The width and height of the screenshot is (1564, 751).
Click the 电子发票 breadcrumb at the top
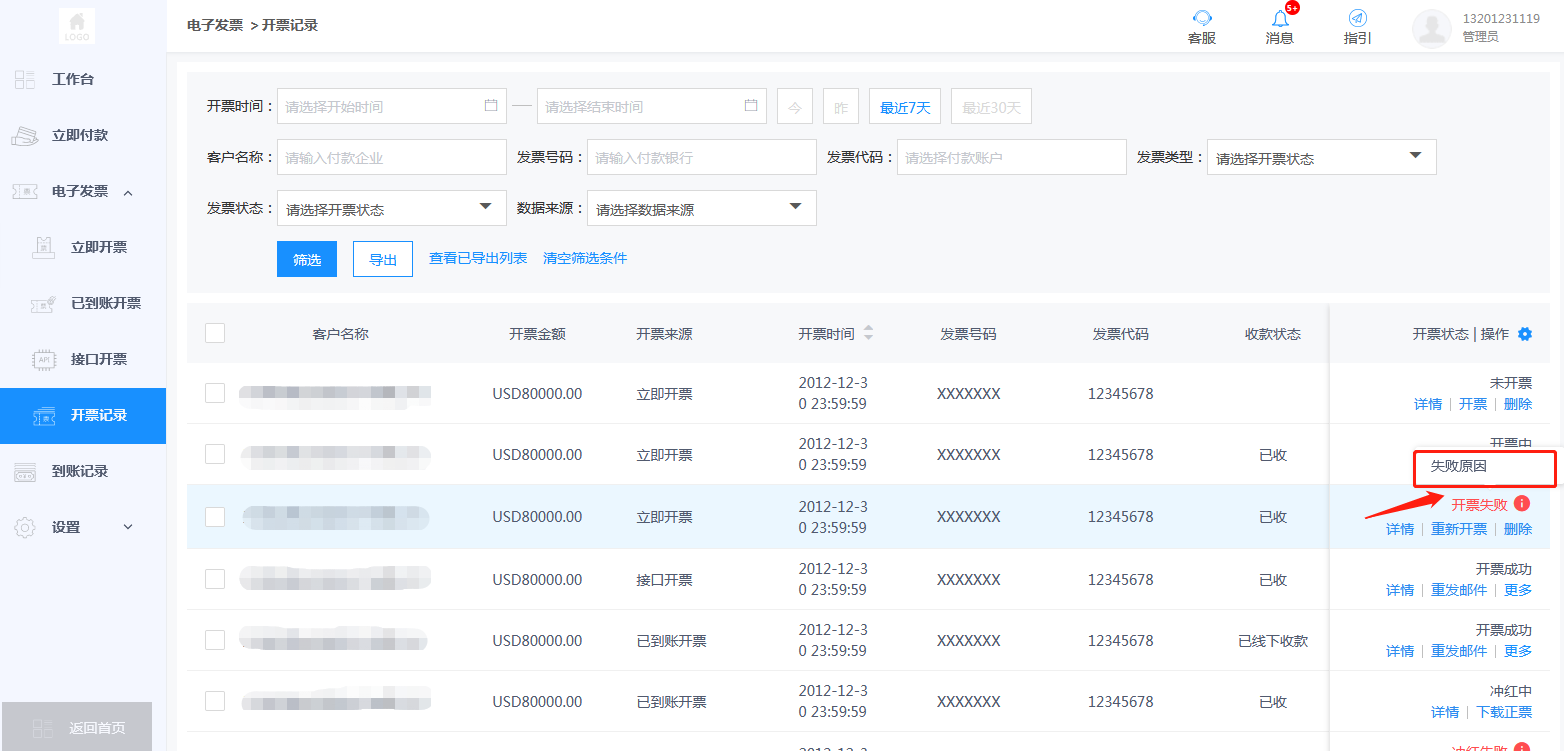click(215, 25)
